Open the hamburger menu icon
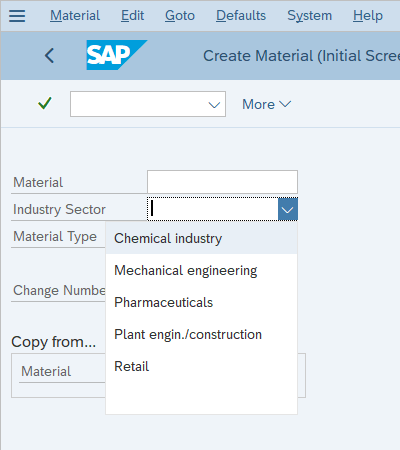The width and height of the screenshot is (400, 450). coord(17,16)
